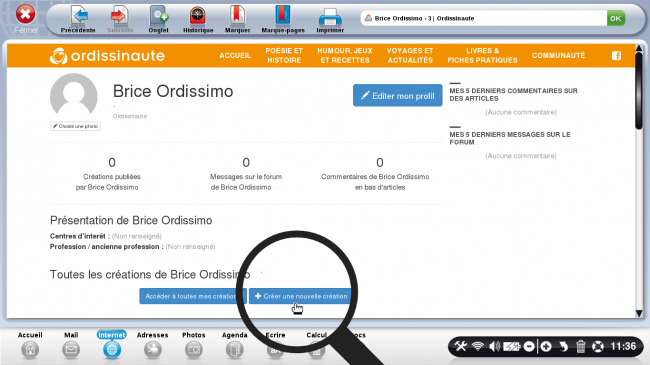Click the scrollbar down arrow
The width and height of the screenshot is (650, 365).
click(x=639, y=314)
